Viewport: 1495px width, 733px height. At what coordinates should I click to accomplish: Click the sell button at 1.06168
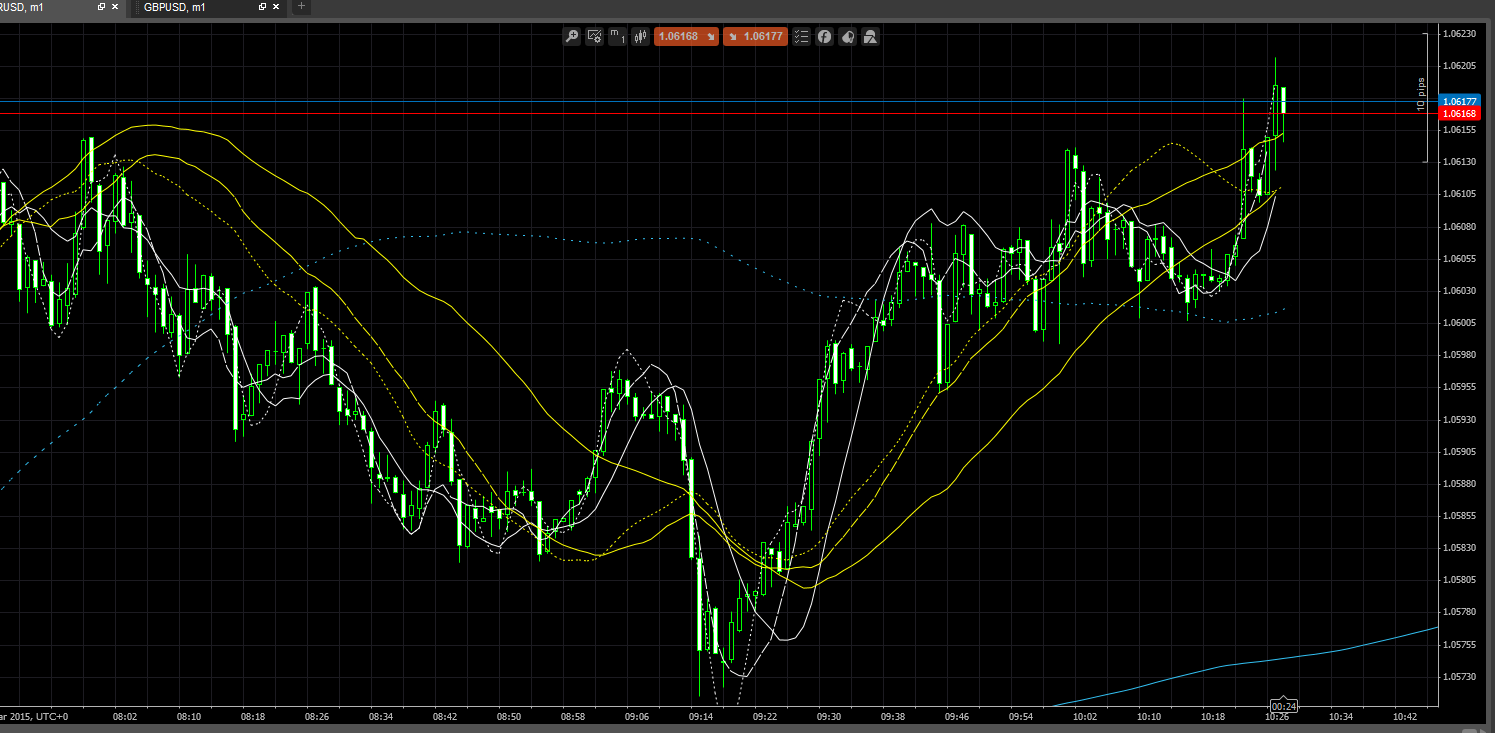click(x=686, y=36)
